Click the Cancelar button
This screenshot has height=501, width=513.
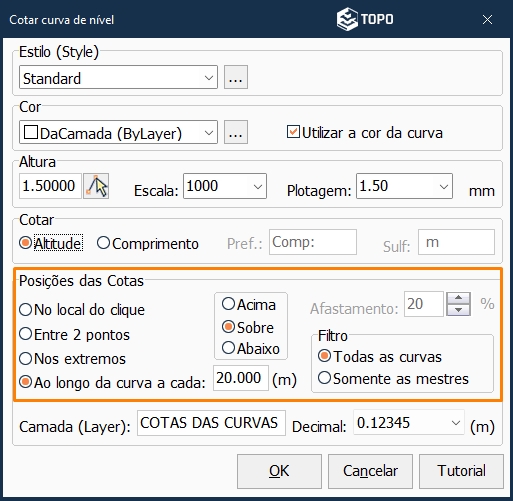tap(370, 471)
